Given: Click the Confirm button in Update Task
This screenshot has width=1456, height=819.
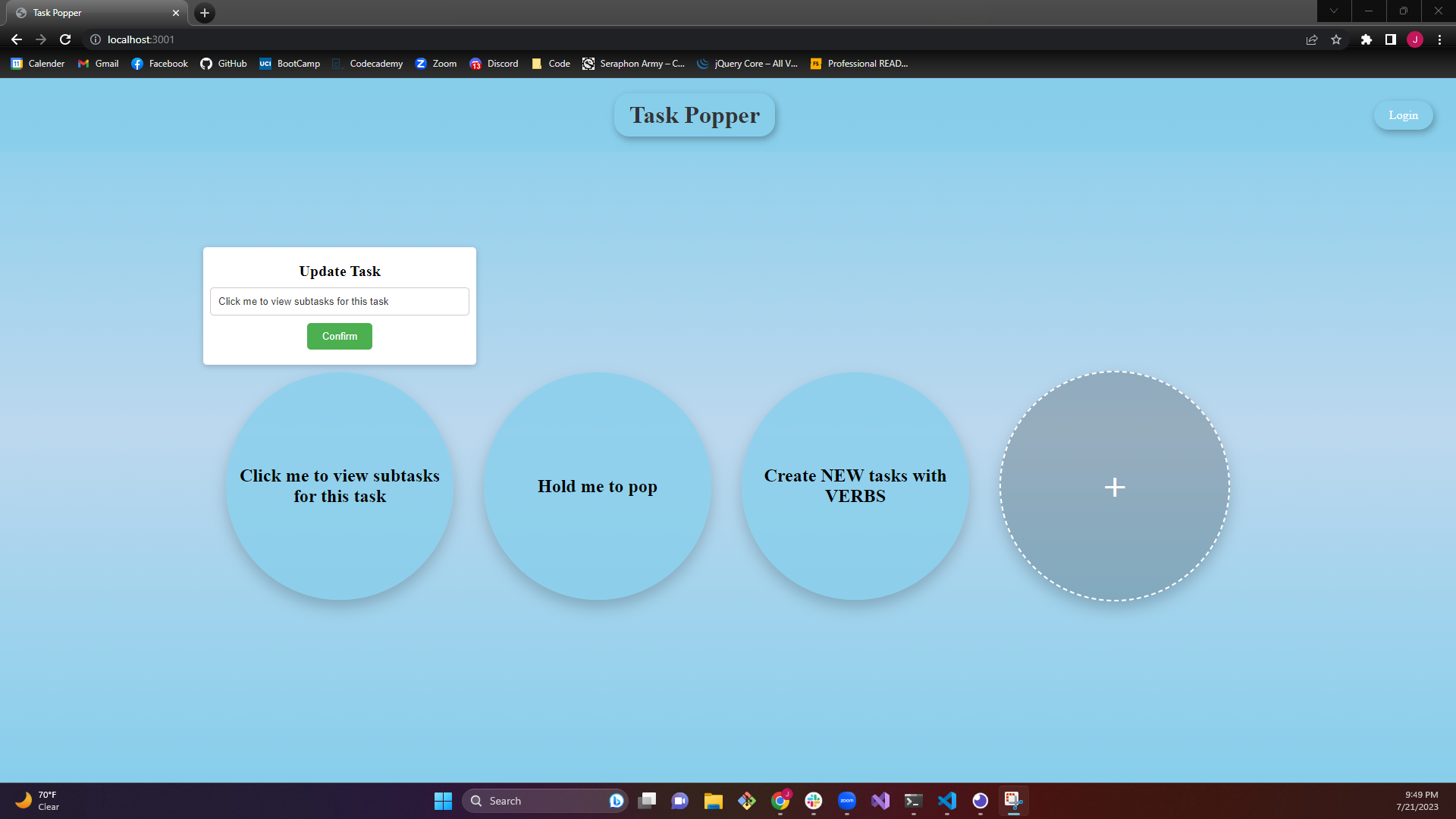Looking at the screenshot, I should click(339, 336).
